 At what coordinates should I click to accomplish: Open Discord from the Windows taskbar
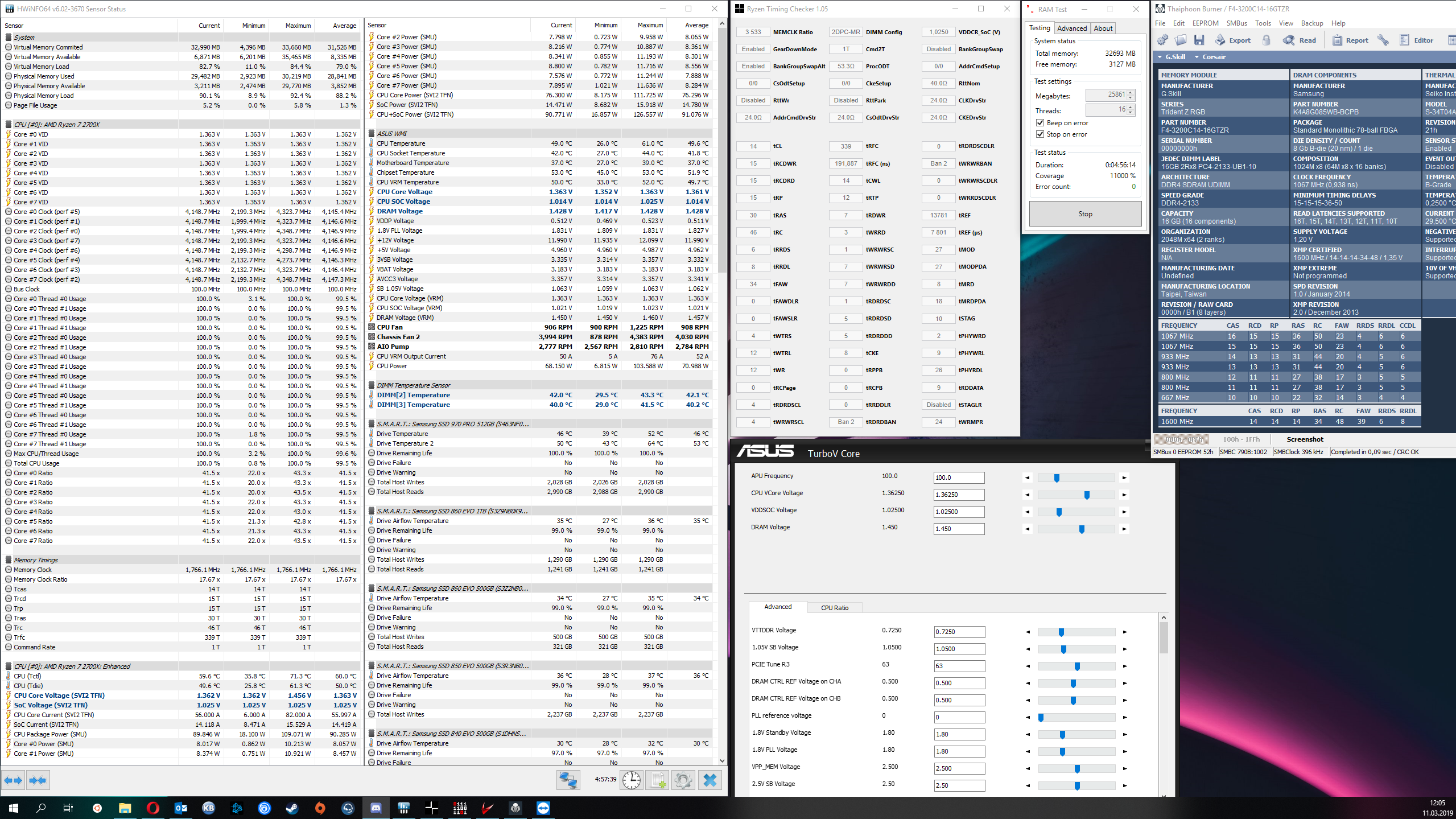tap(376, 808)
